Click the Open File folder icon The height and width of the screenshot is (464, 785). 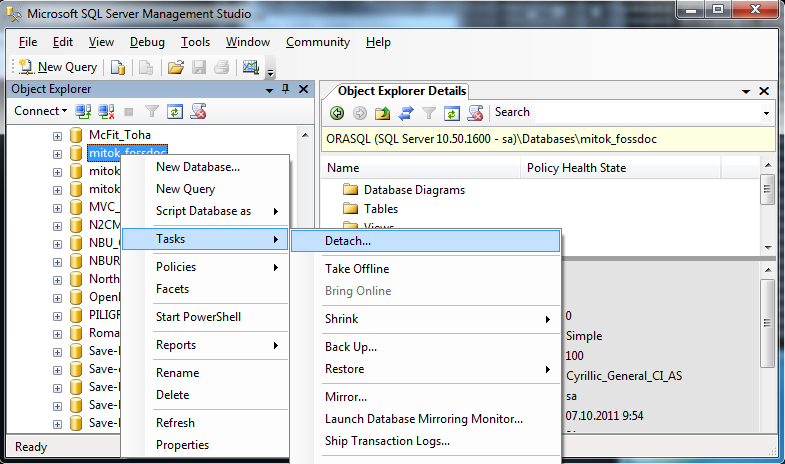click(176, 67)
